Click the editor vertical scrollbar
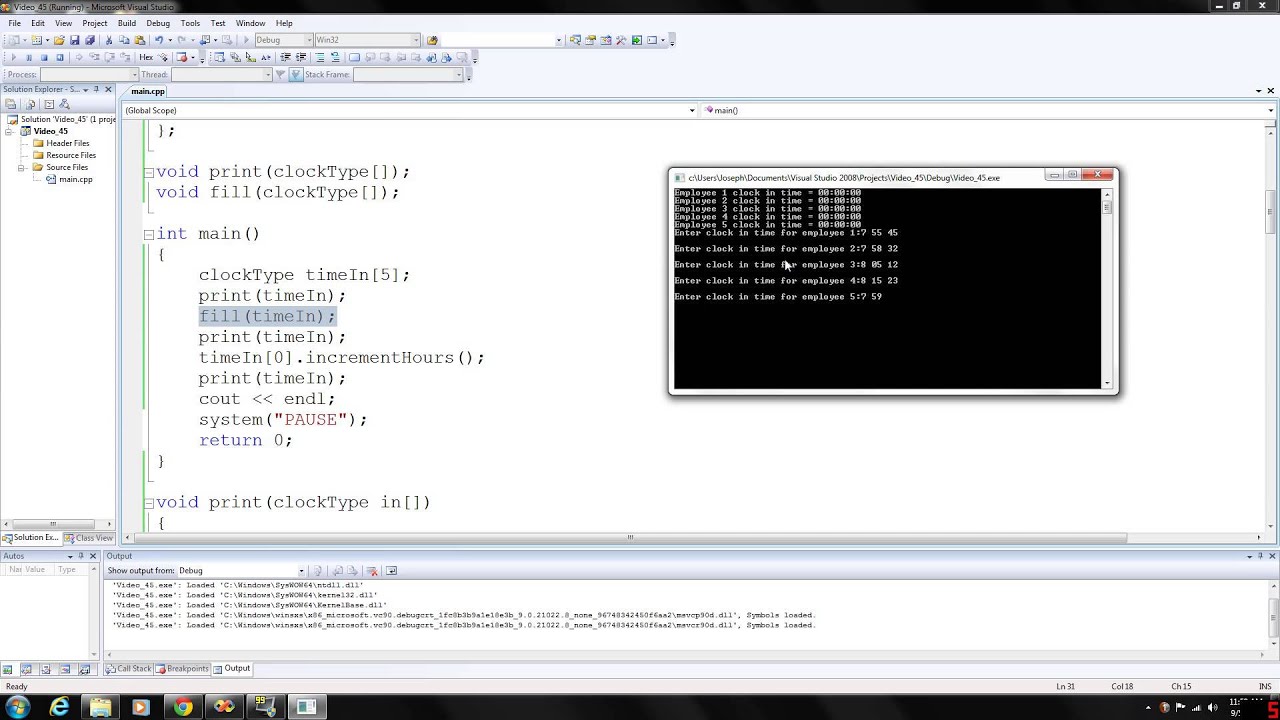 tap(1270, 325)
